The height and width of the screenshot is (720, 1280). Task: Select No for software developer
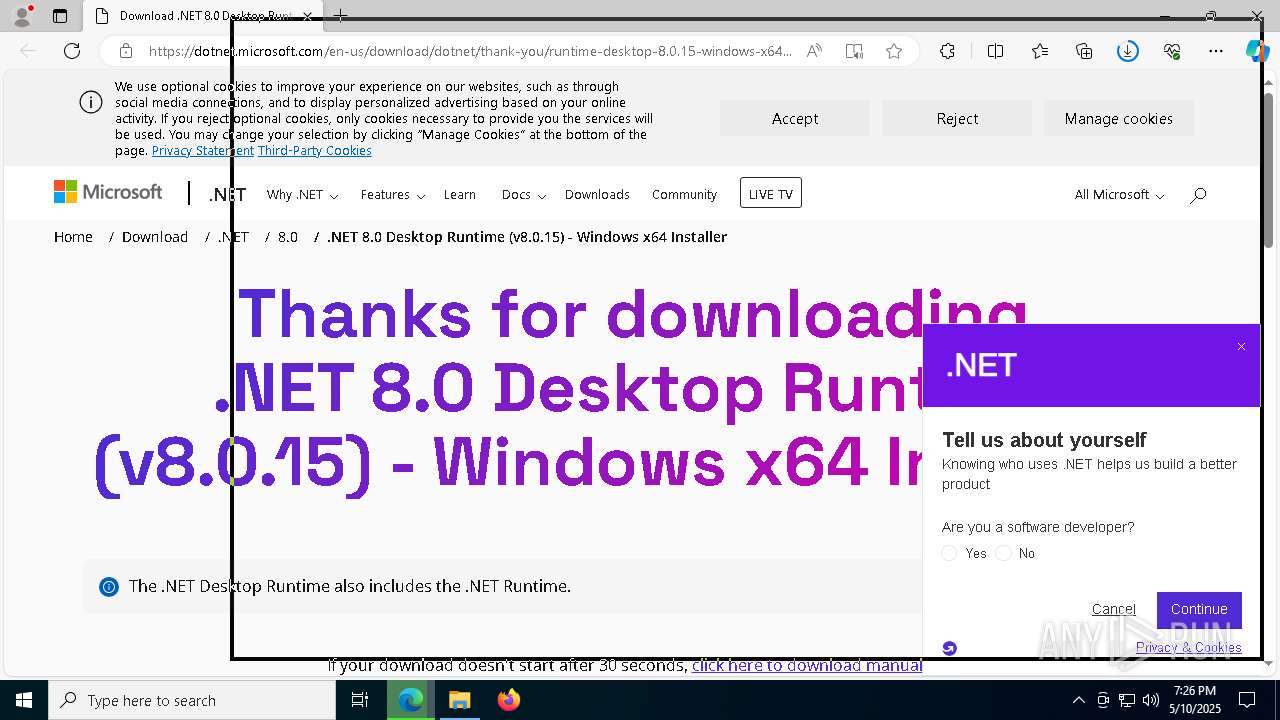(1004, 553)
